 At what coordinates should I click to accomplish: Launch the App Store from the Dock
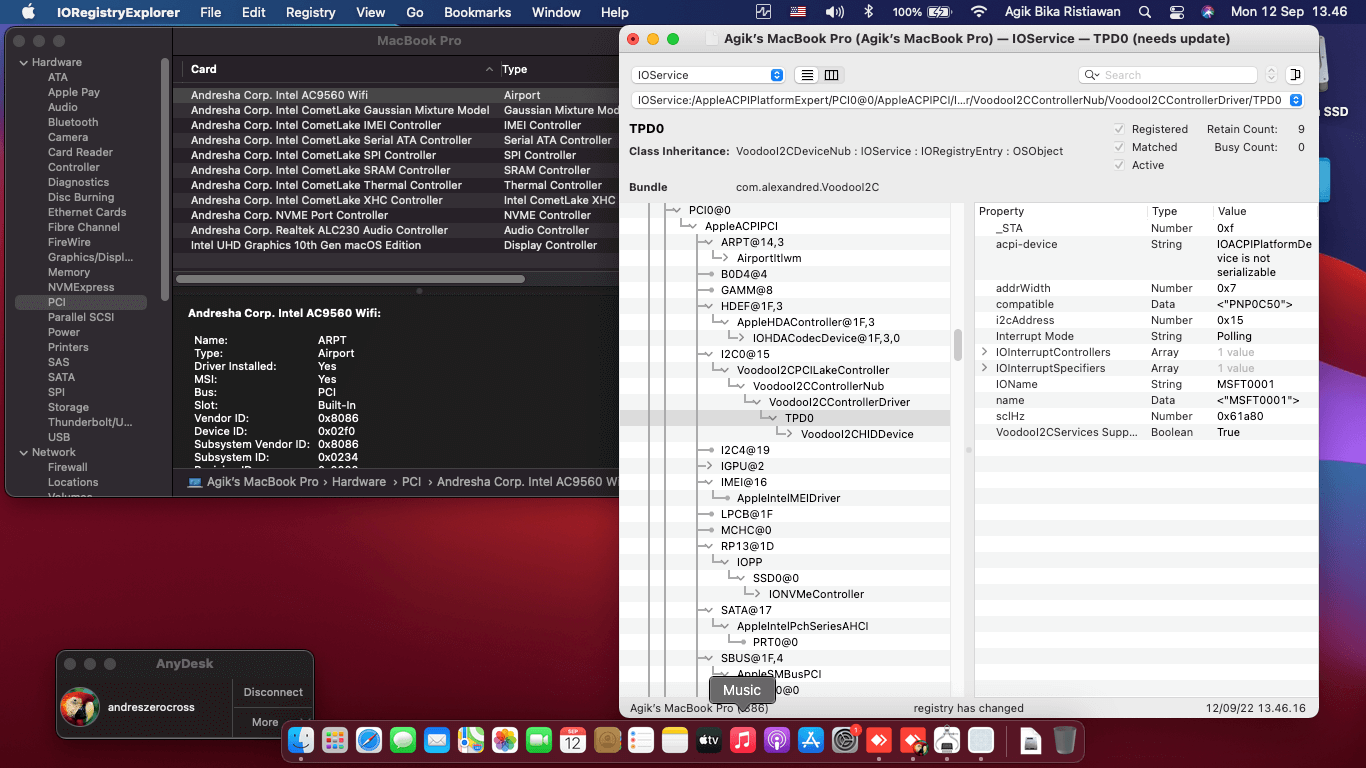(x=810, y=740)
